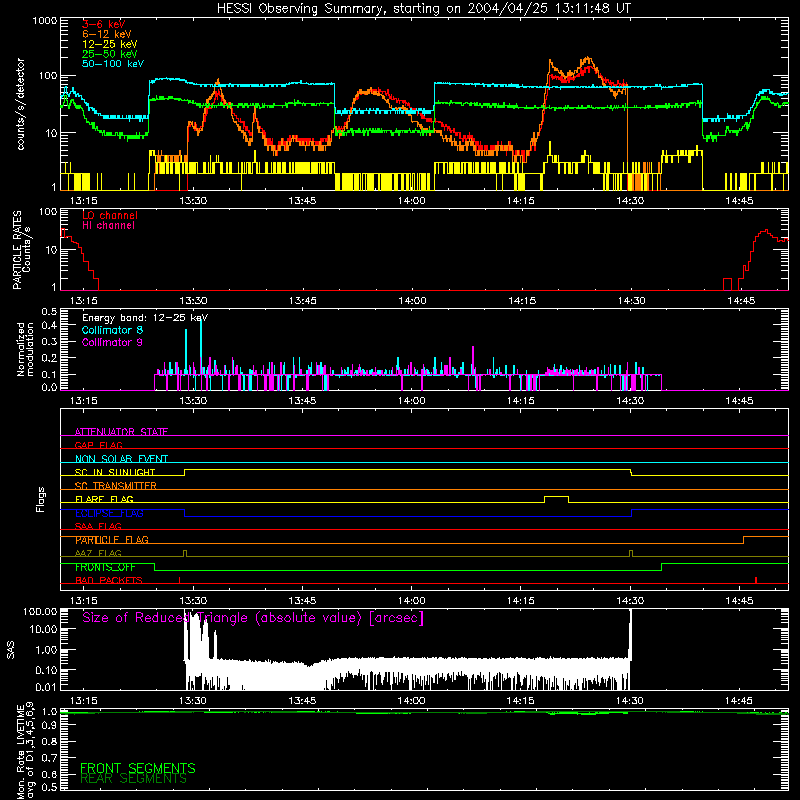Viewport: 800px width, 800px height.
Task: Click the HESSI Observing Summary plot title
Action: [x=424, y=8]
